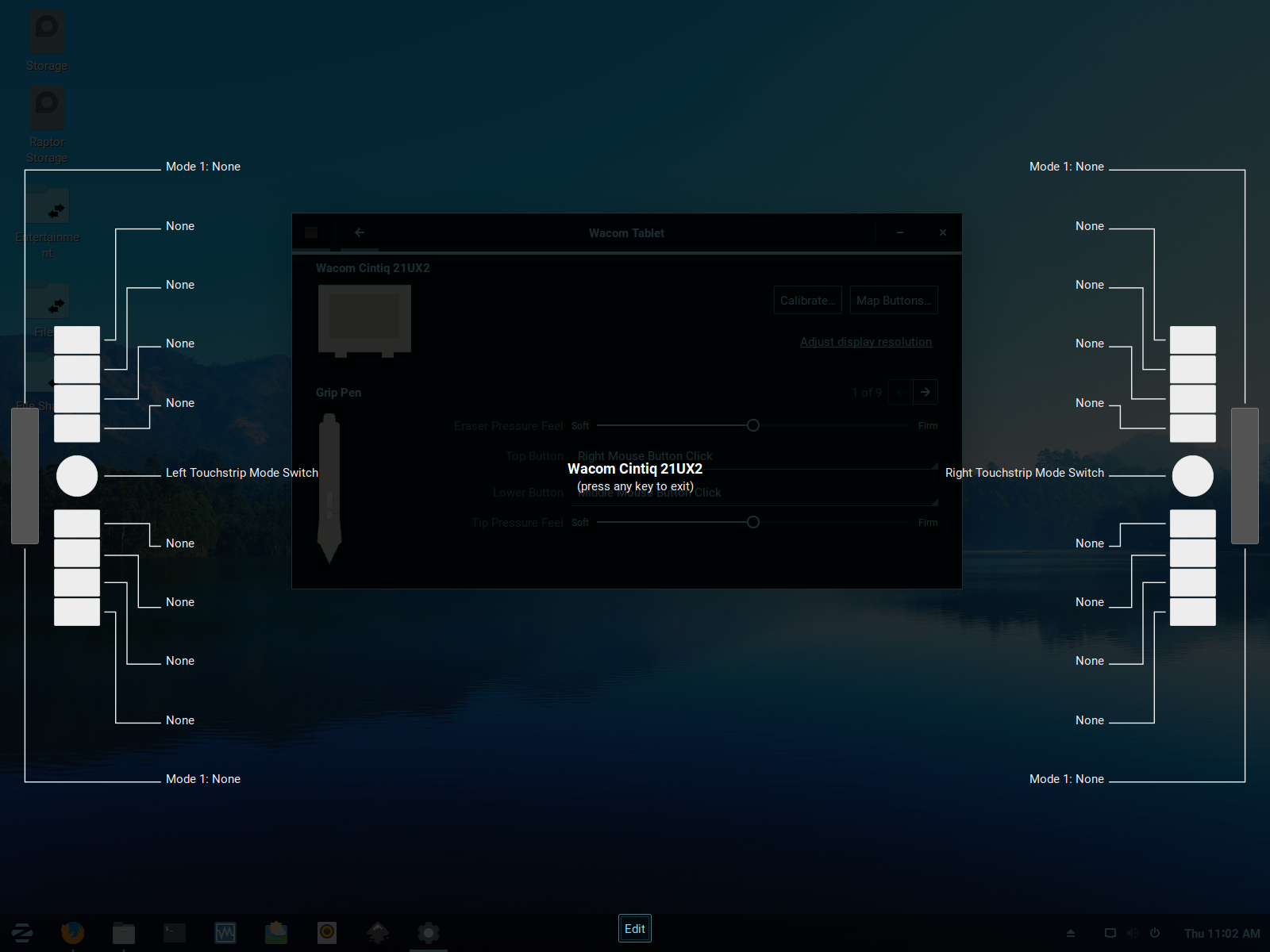Select the left touchstrip vertical bar
The image size is (1270, 952).
point(25,476)
